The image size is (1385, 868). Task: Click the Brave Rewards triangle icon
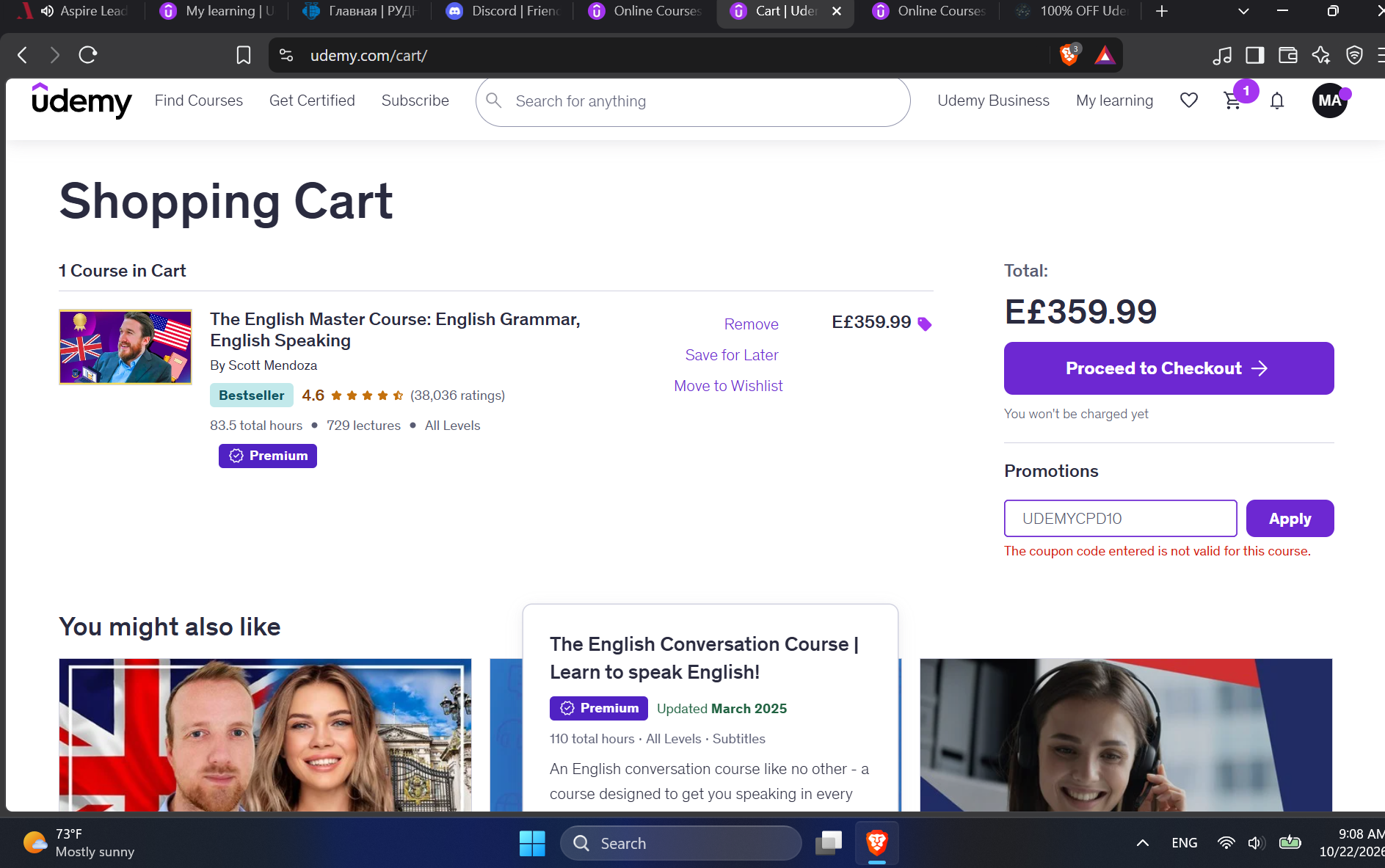click(1105, 55)
